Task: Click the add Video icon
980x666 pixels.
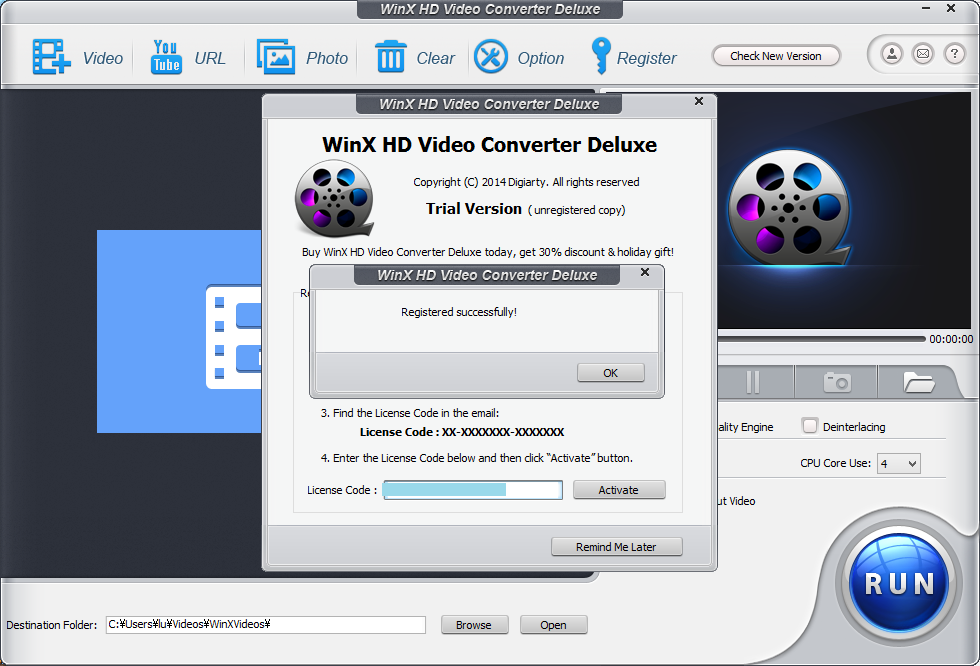Action: 51,57
